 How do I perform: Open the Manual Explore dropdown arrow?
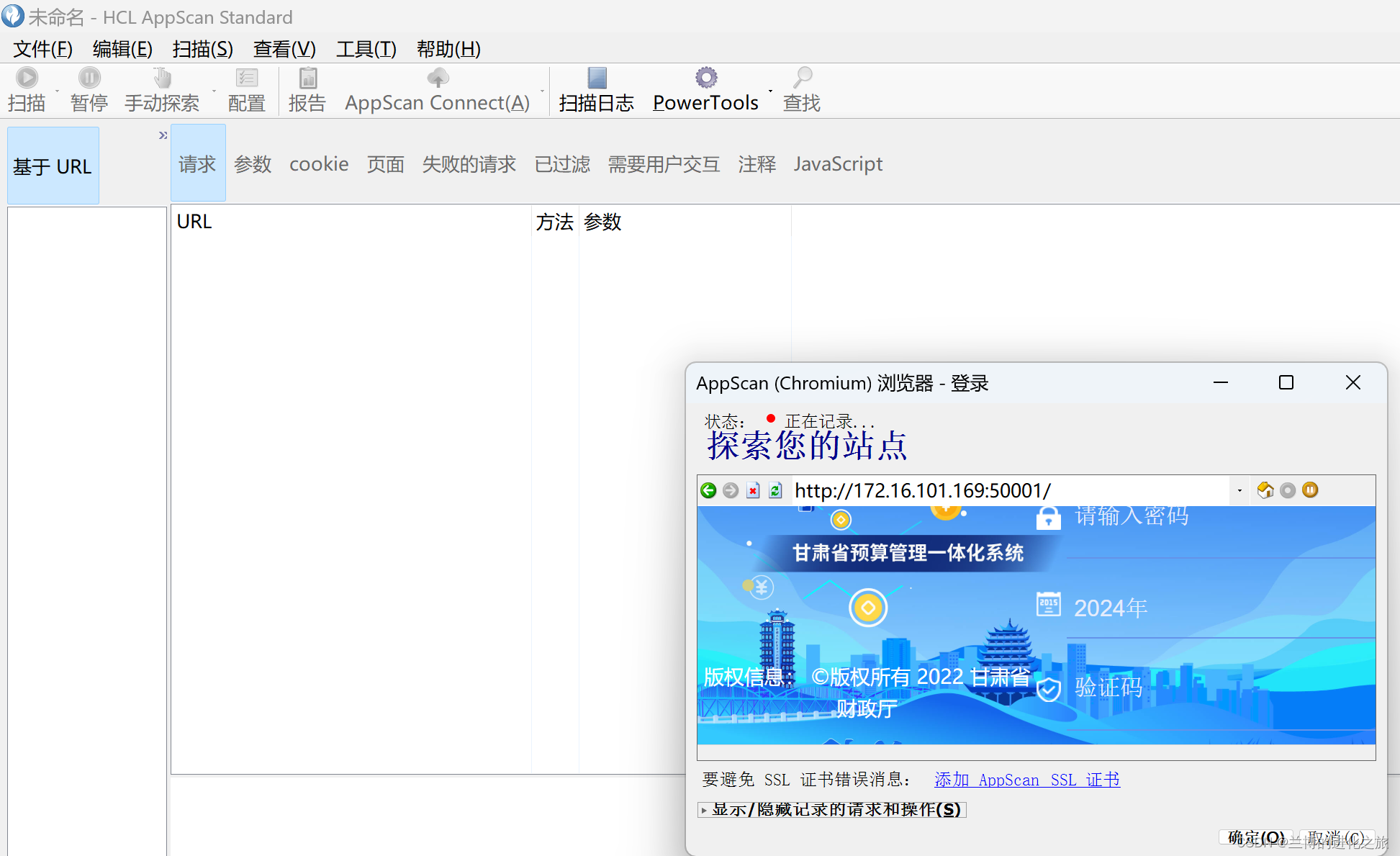[214, 91]
